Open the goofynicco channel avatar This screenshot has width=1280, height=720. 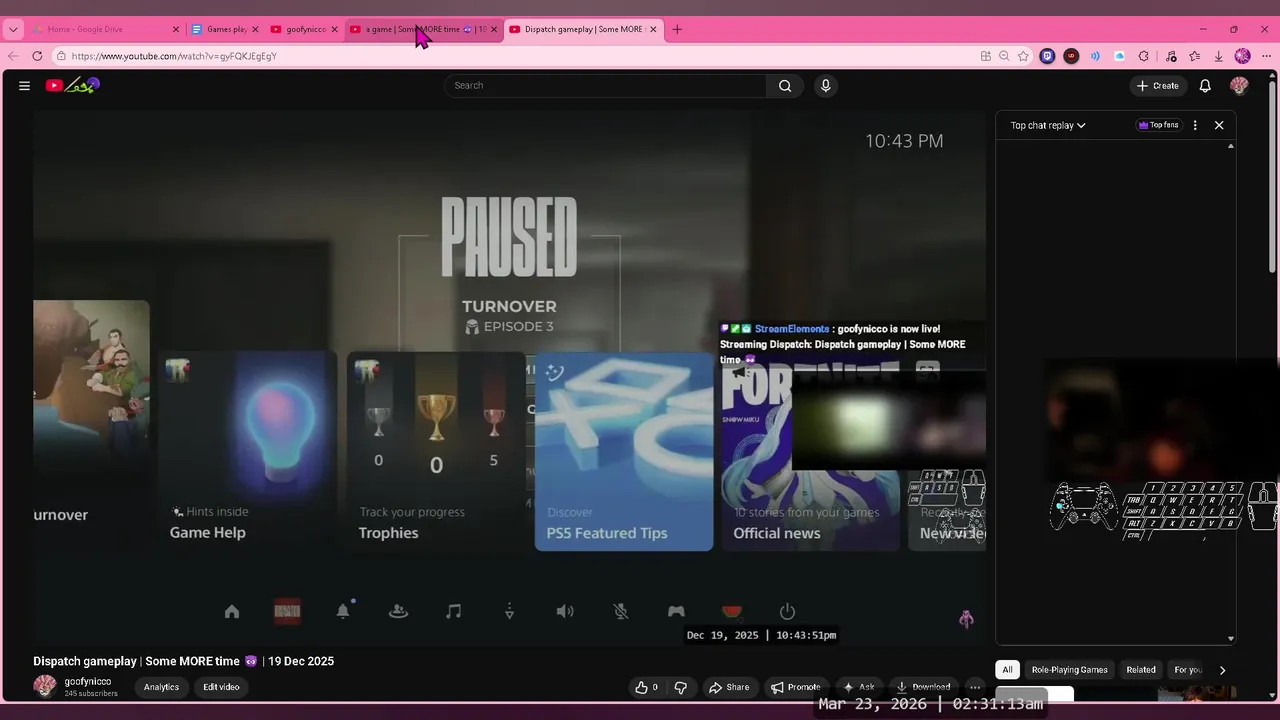(45, 686)
